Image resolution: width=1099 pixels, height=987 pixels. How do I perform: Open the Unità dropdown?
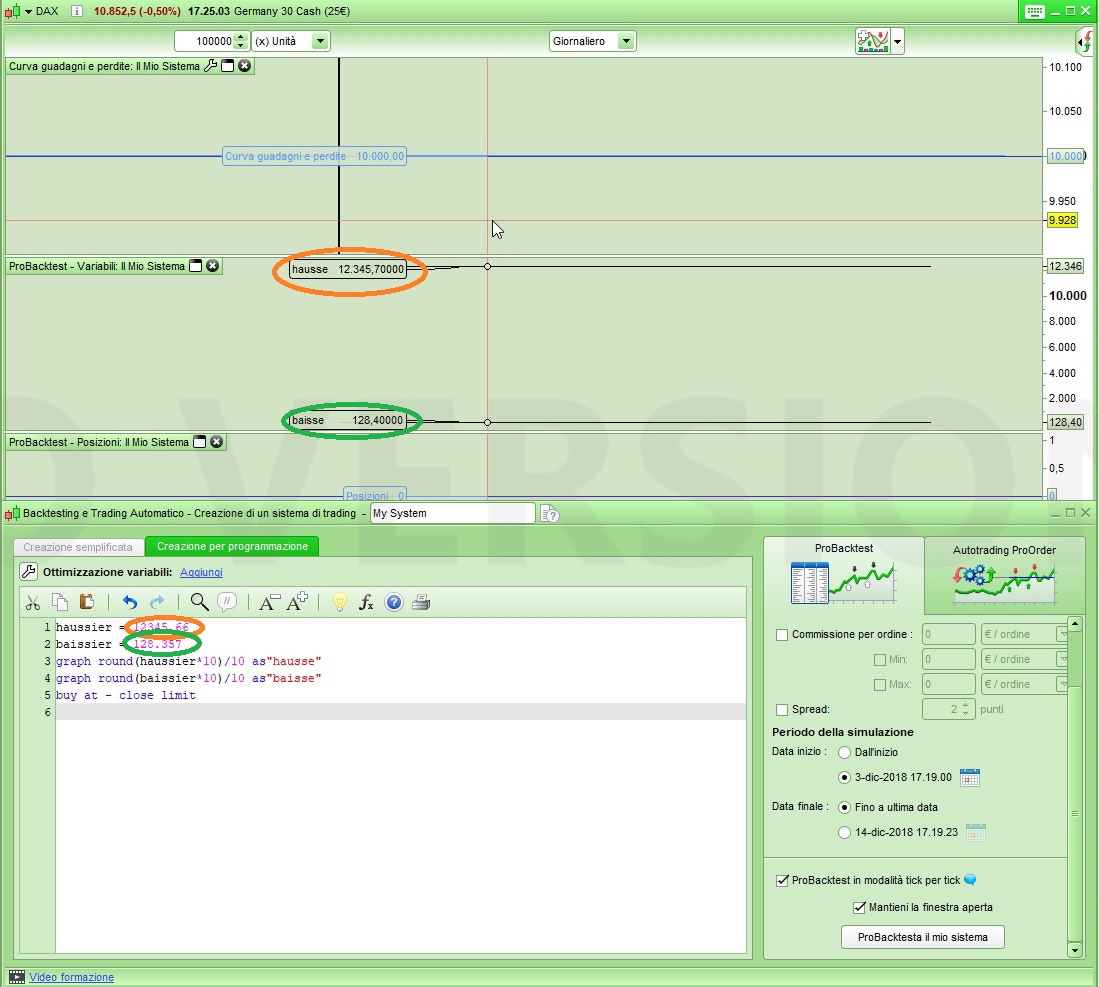pyautogui.click(x=320, y=41)
